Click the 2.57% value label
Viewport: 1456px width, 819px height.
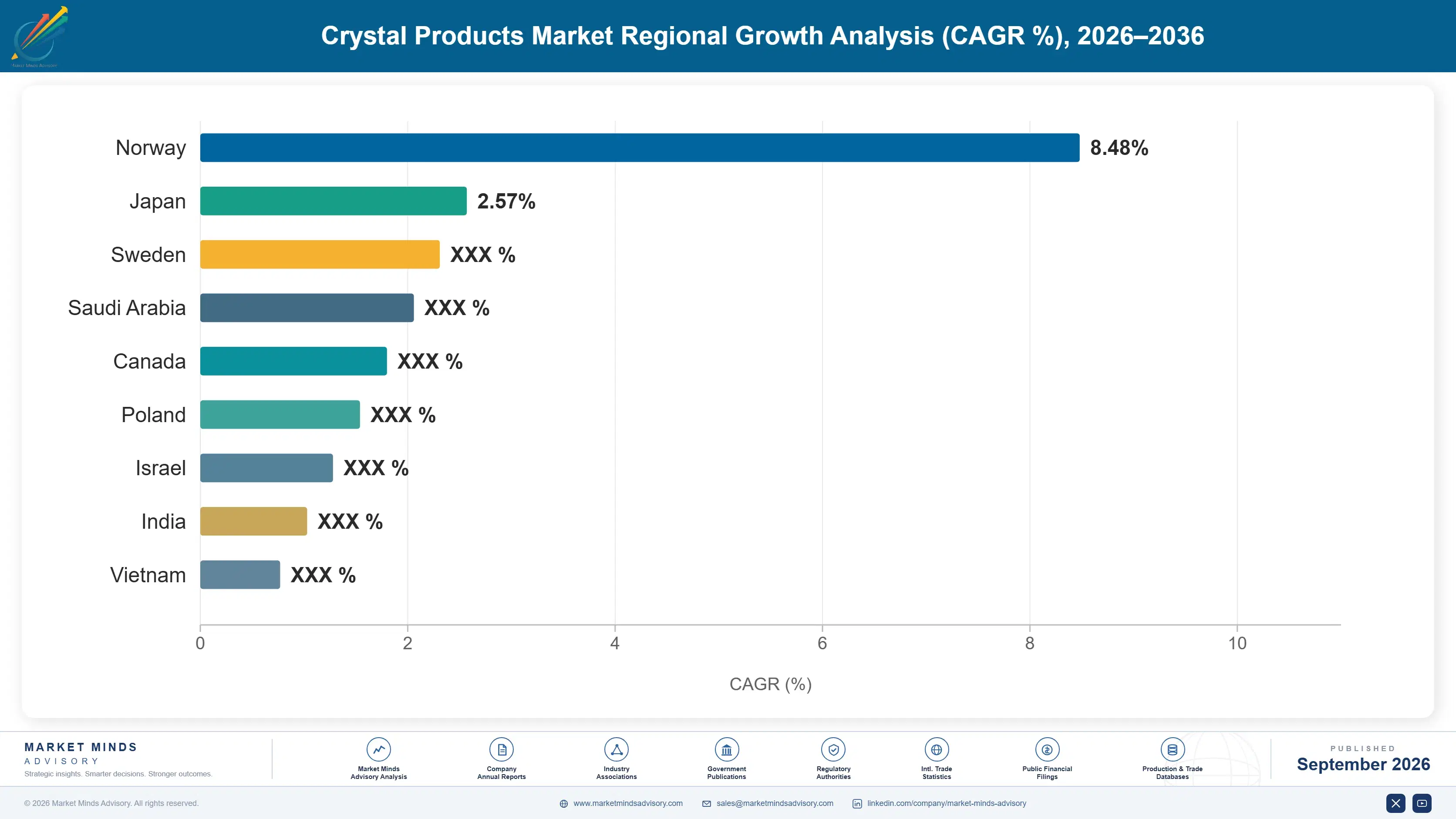506,201
